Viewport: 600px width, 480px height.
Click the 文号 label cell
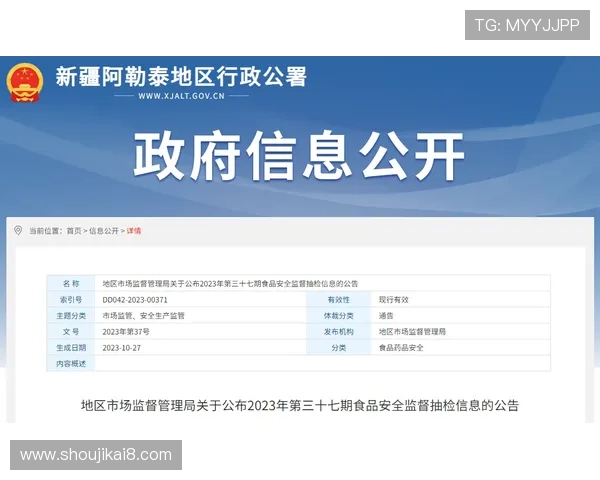71,332
